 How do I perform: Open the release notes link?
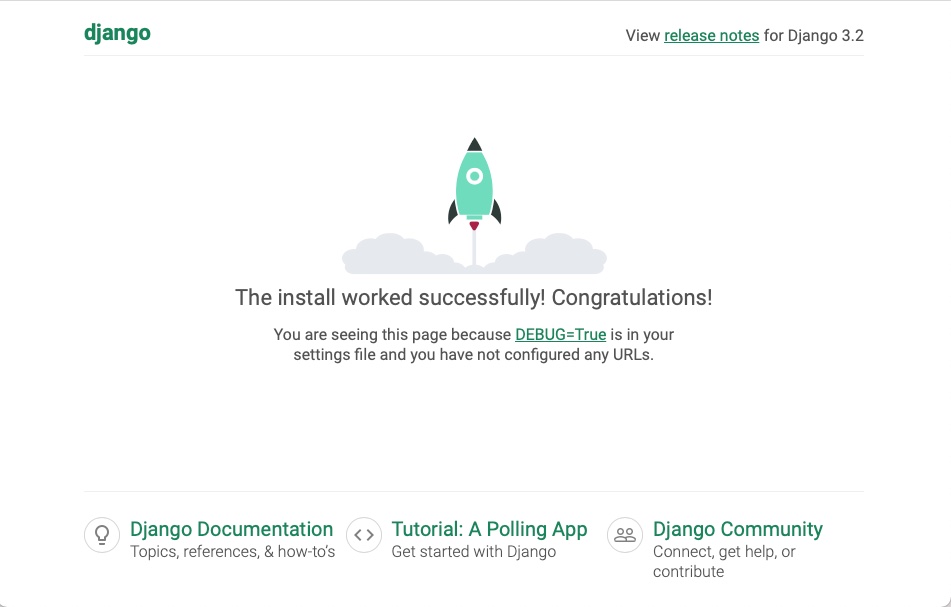click(x=711, y=36)
